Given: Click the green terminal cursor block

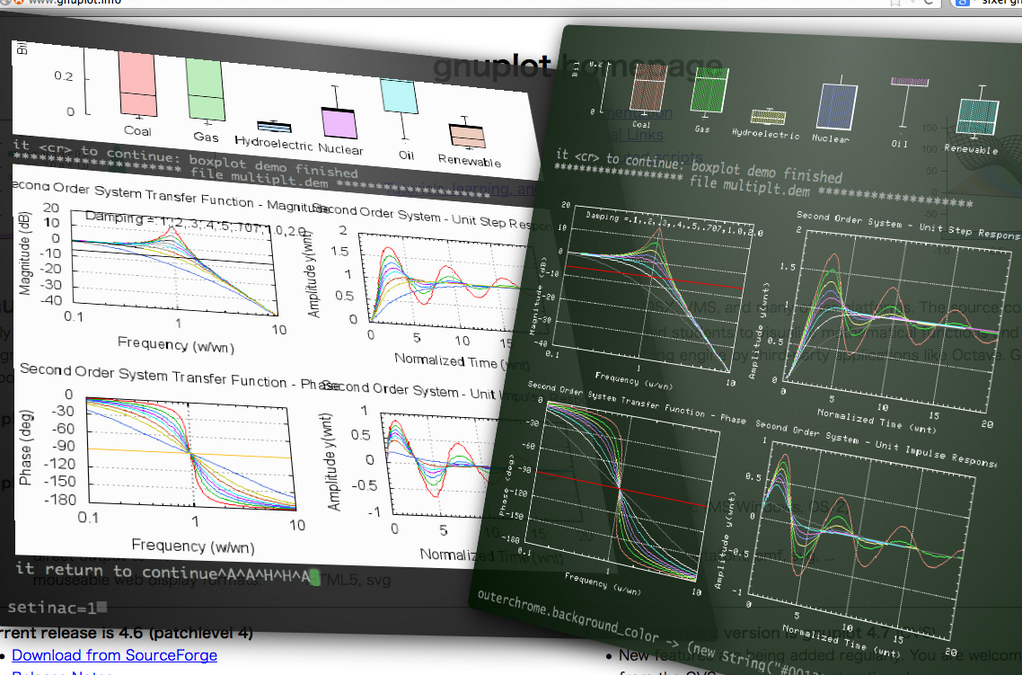Looking at the screenshot, I should coord(315,577).
